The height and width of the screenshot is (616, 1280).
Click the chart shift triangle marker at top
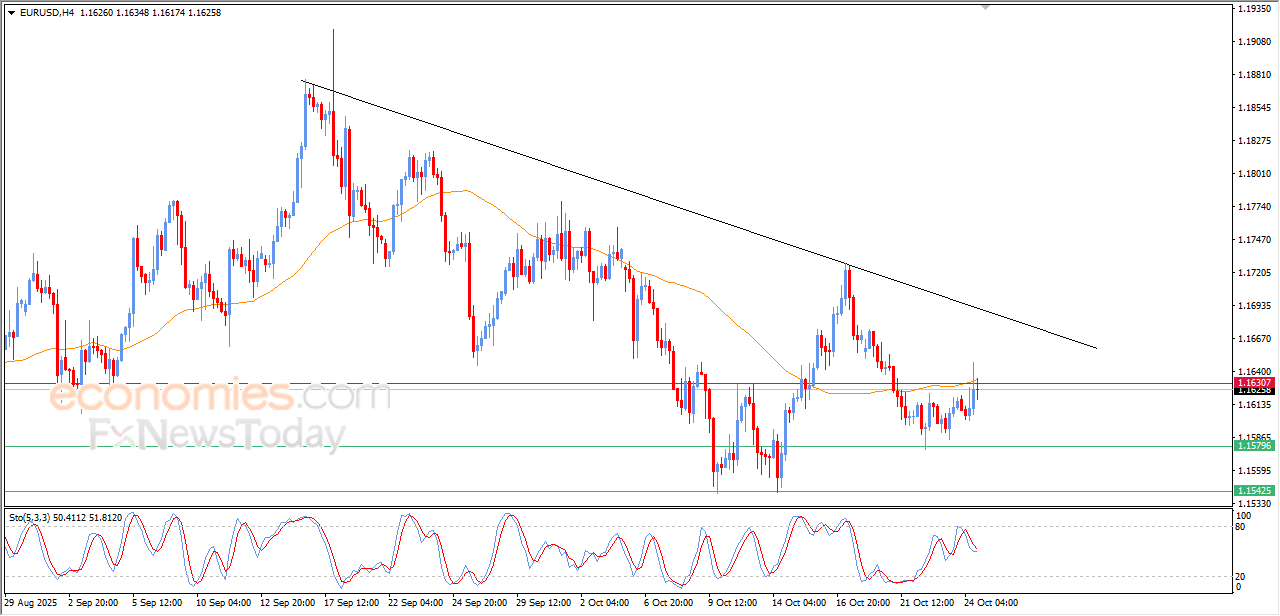click(987, 8)
